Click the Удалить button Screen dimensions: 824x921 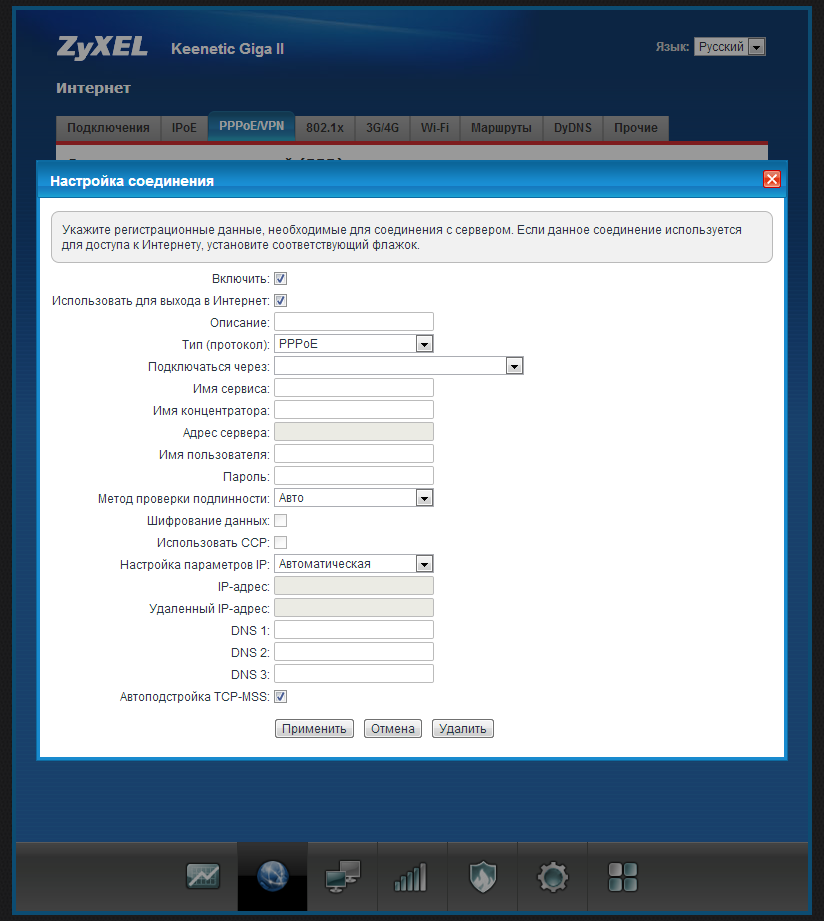(463, 728)
